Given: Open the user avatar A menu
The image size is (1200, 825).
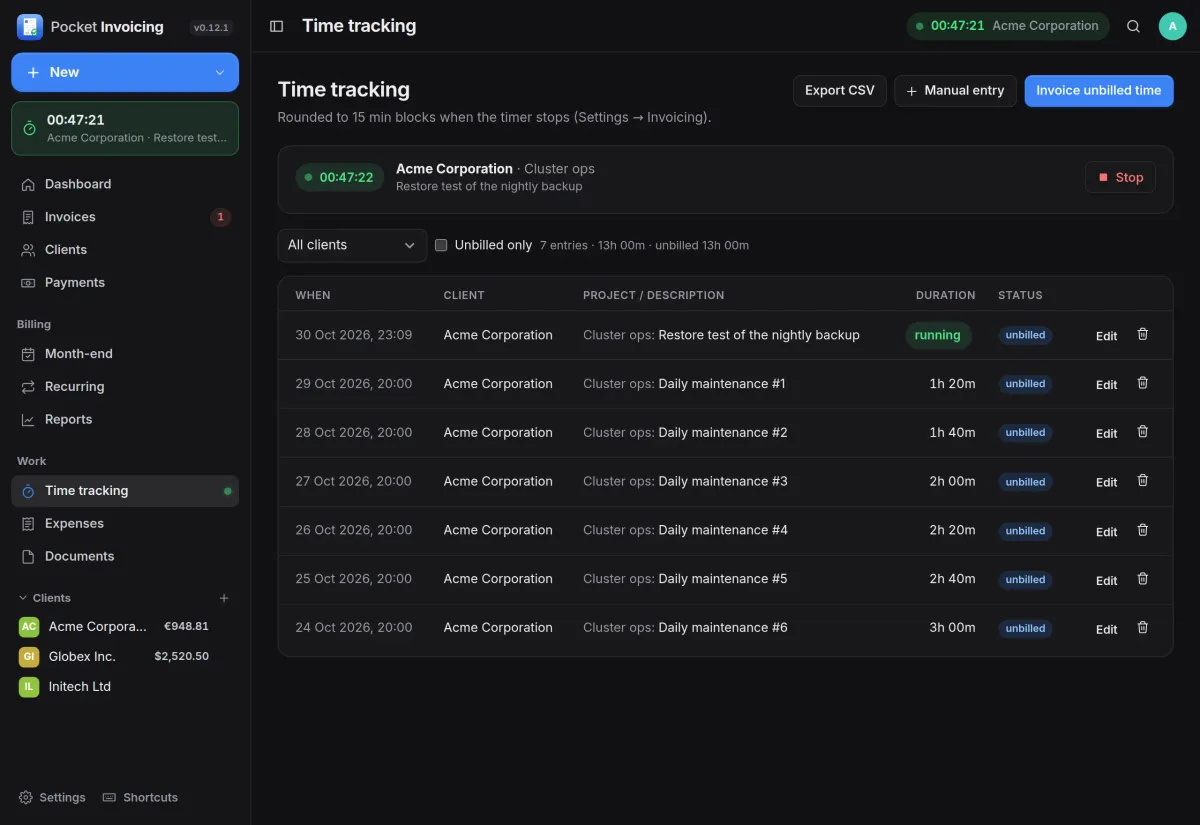Looking at the screenshot, I should coord(1172,26).
